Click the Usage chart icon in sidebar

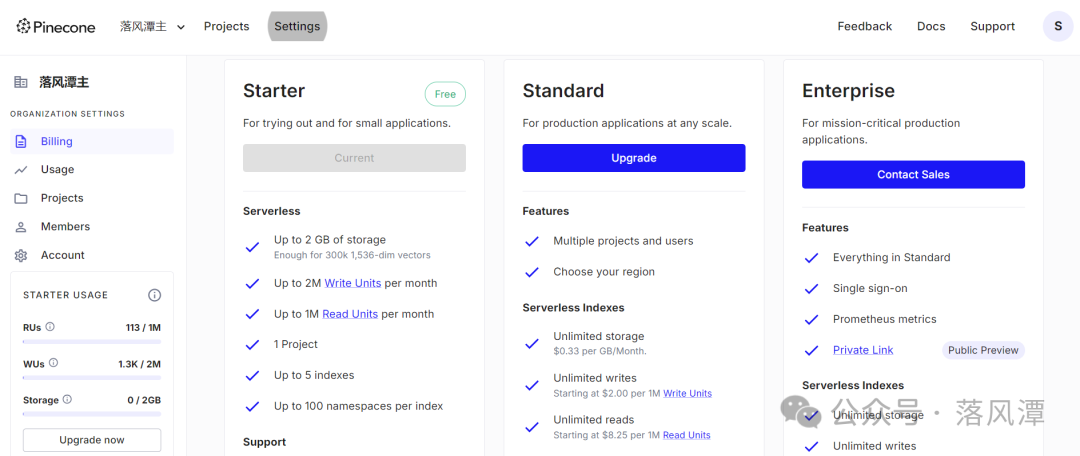click(x=21, y=170)
